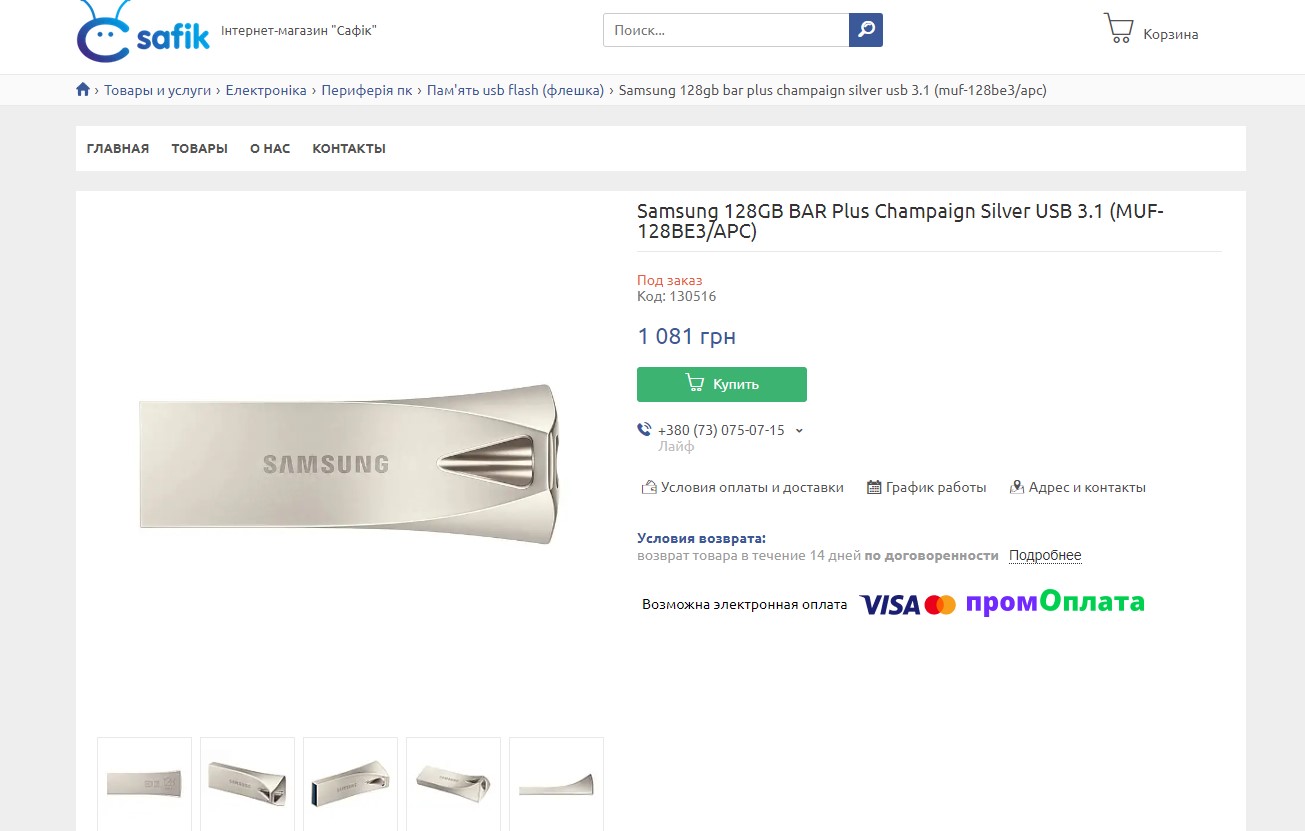Open the Електроніка breadcrumb link
The image size is (1305, 831).
coord(266,90)
